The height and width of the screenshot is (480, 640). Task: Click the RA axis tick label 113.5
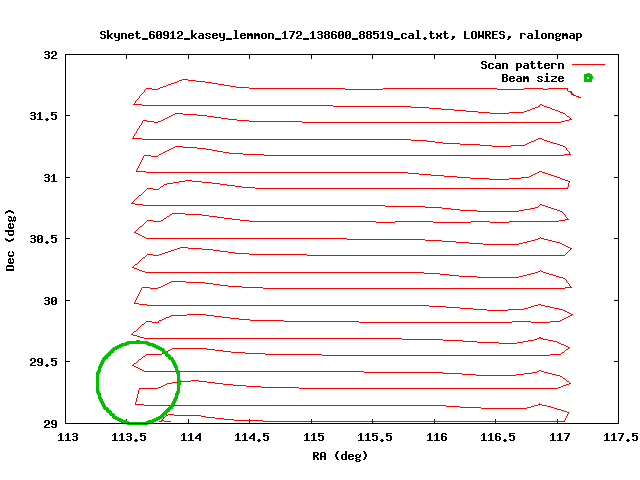point(129,437)
